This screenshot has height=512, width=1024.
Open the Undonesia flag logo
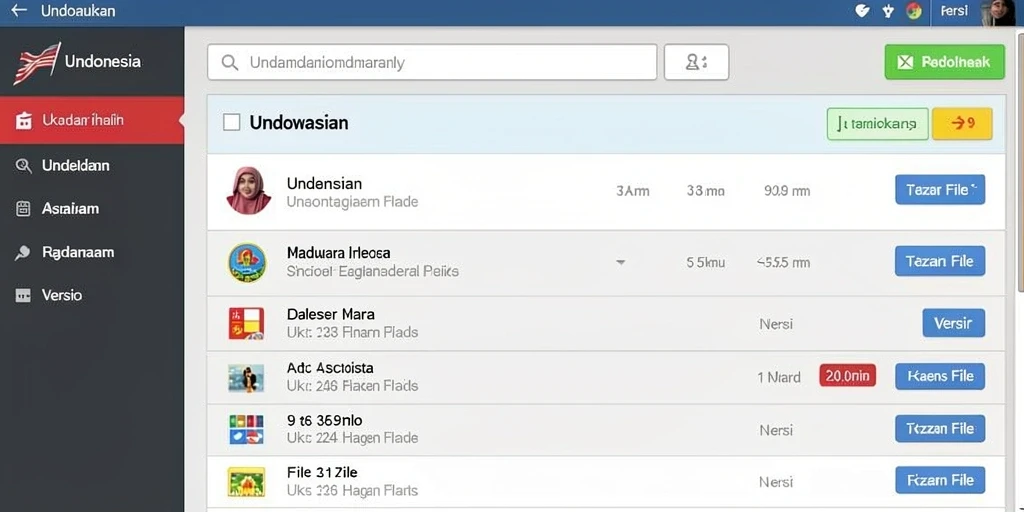tap(37, 63)
